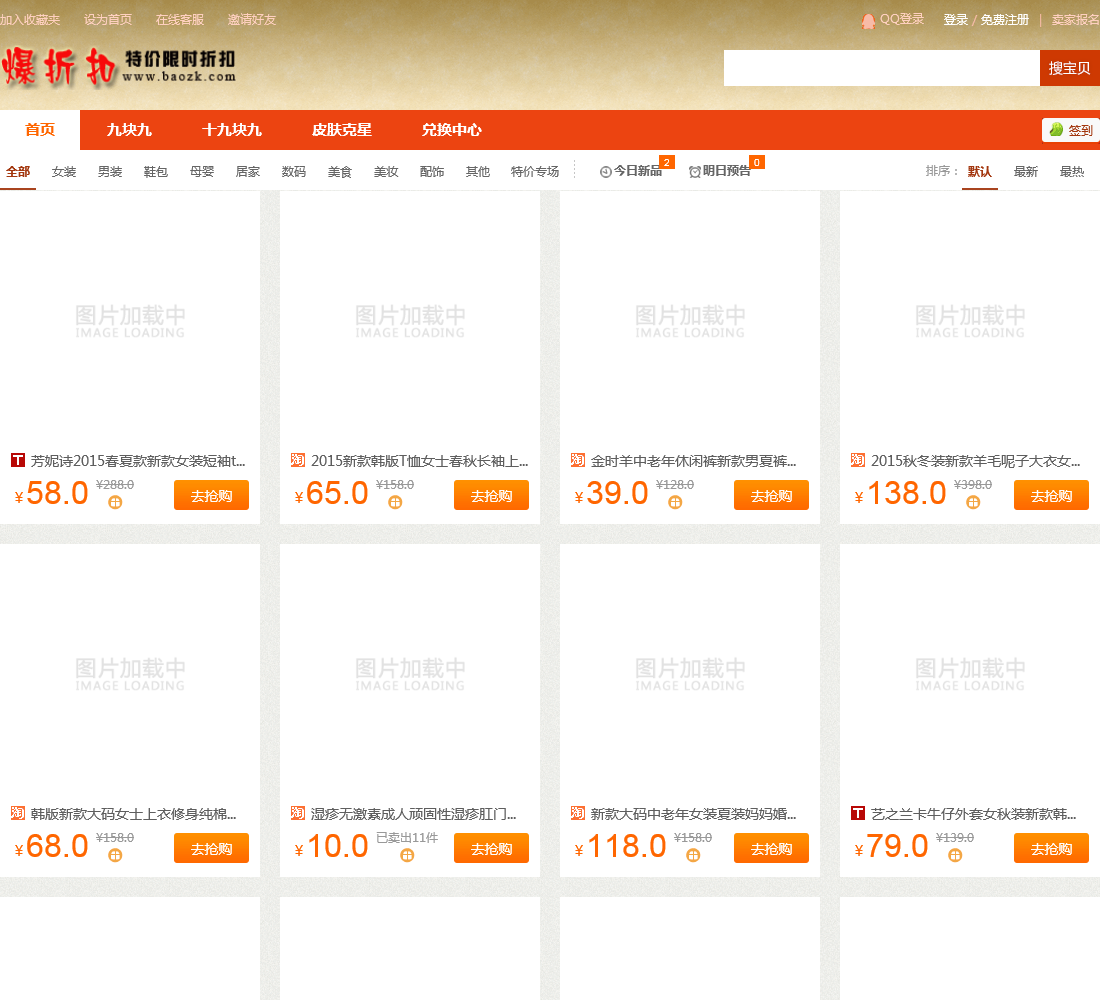
Task: Click Taobao icon beside 湿疹无激素 listing
Action: click(x=297, y=813)
